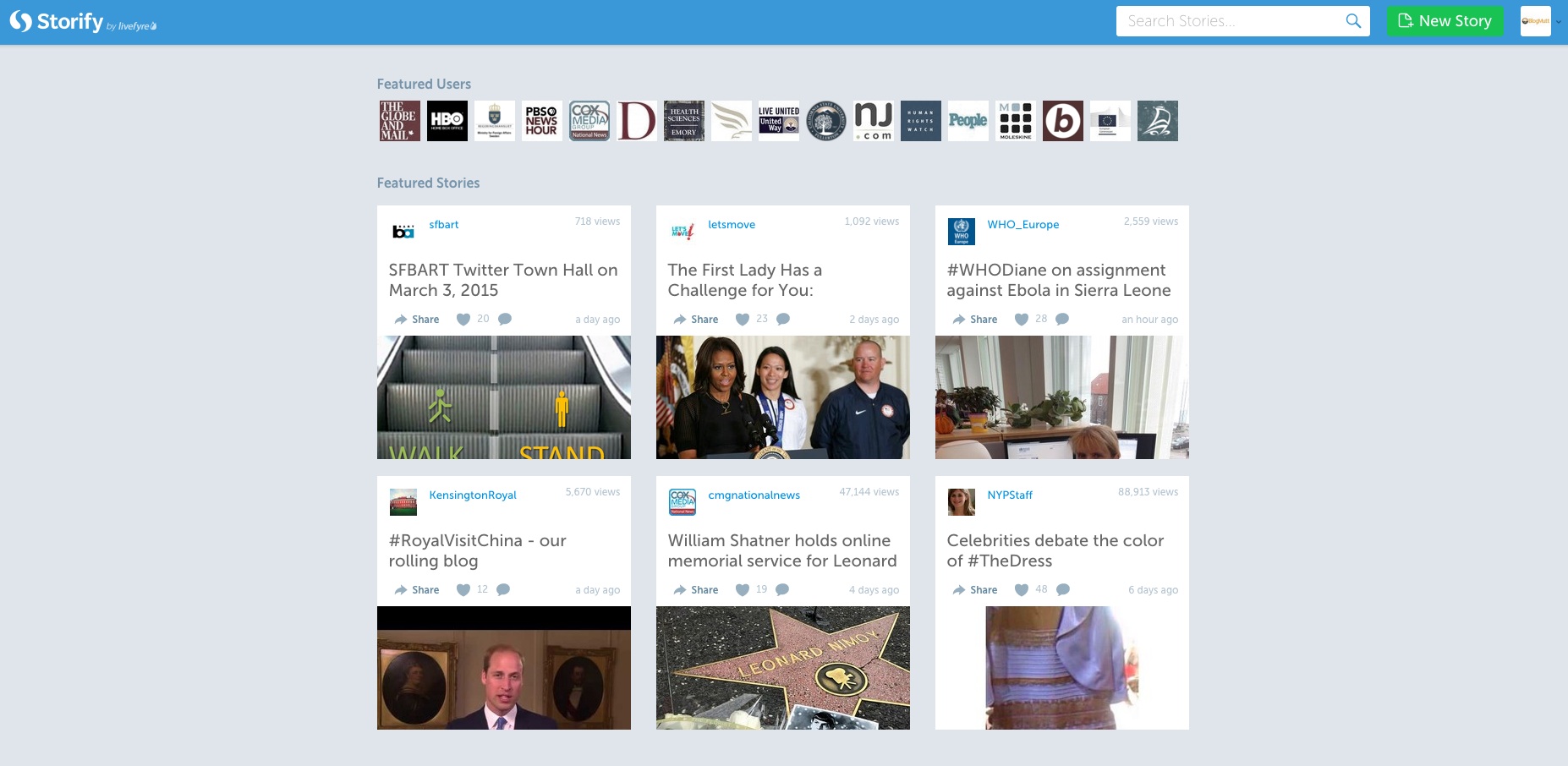Like the #TheDress story heart icon
1568x766 pixels.
point(1022,590)
